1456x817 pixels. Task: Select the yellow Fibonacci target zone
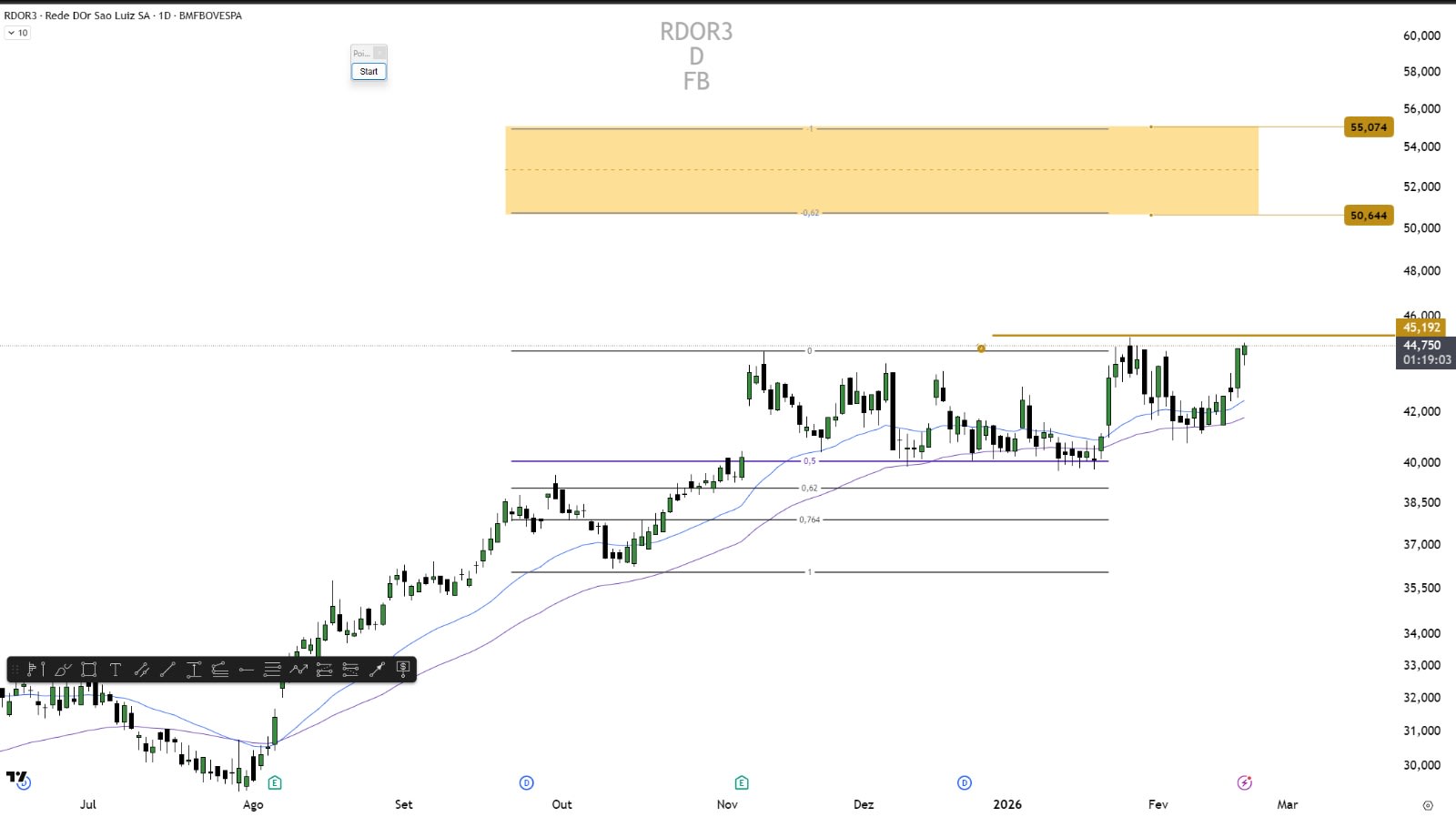[x=882, y=170]
